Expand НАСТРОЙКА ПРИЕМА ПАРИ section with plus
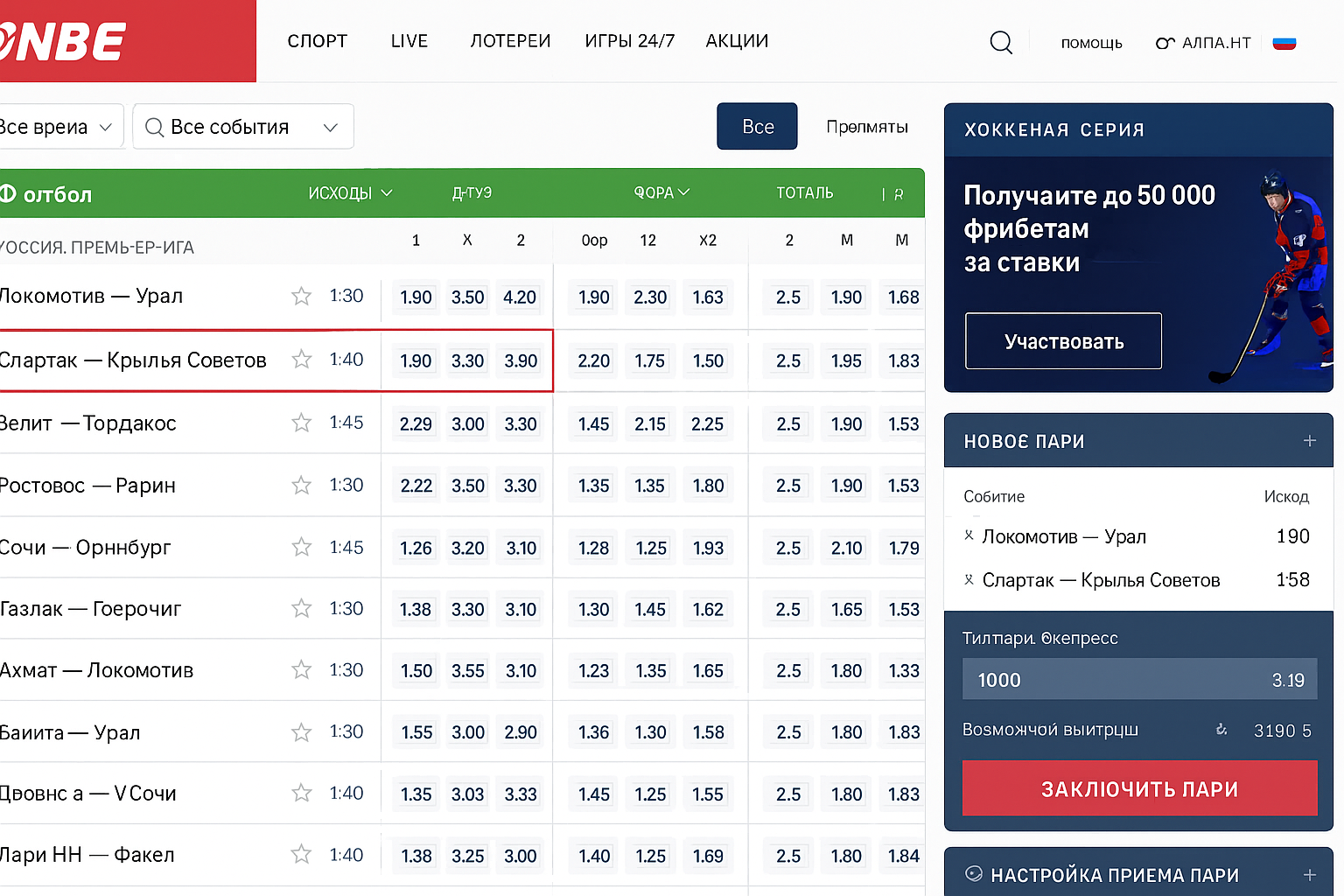The width and height of the screenshot is (1344, 896). click(1309, 875)
